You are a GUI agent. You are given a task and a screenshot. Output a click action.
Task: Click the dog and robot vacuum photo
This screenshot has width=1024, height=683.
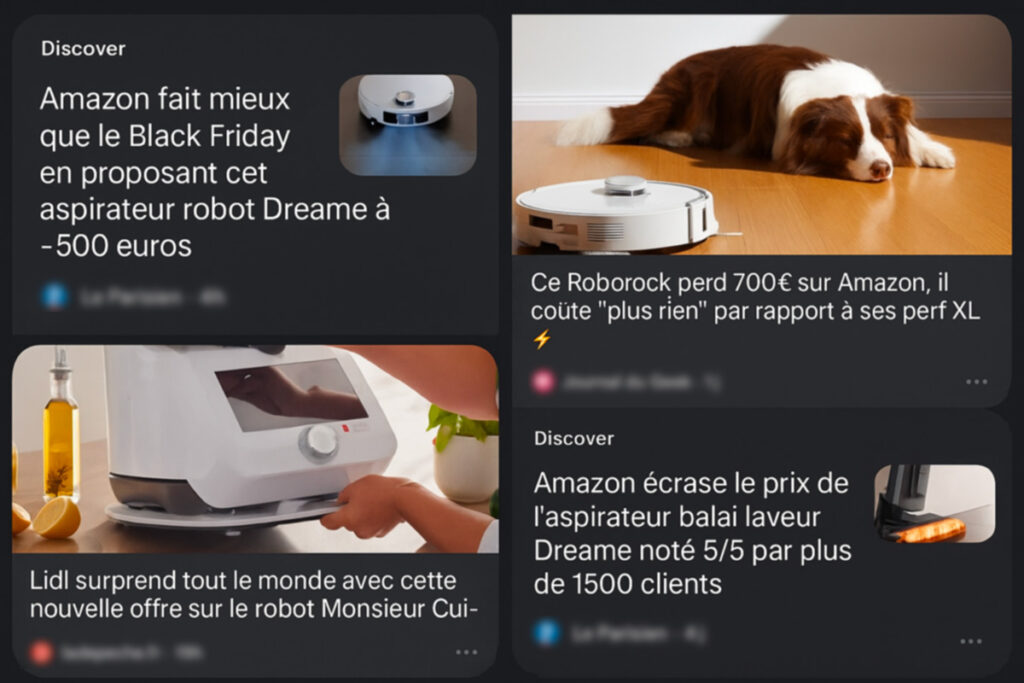(x=761, y=135)
